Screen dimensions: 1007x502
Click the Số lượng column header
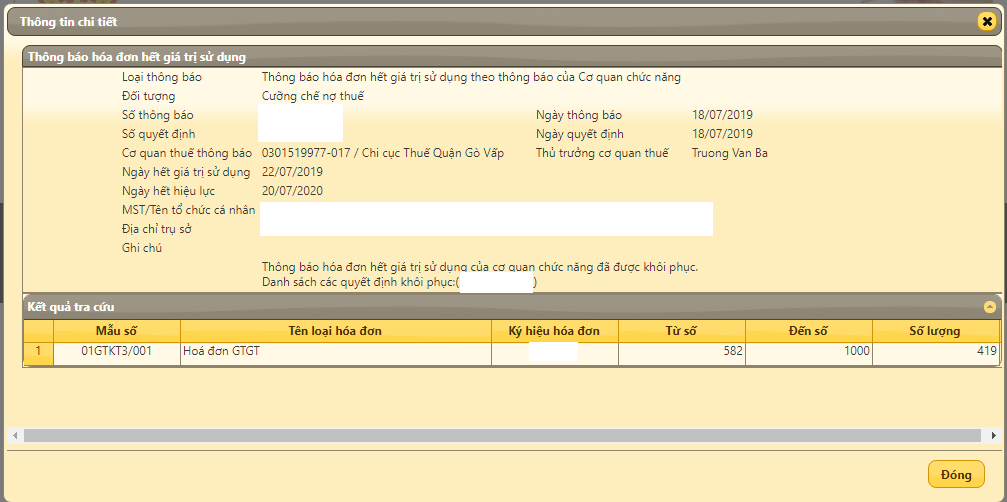[936, 331]
